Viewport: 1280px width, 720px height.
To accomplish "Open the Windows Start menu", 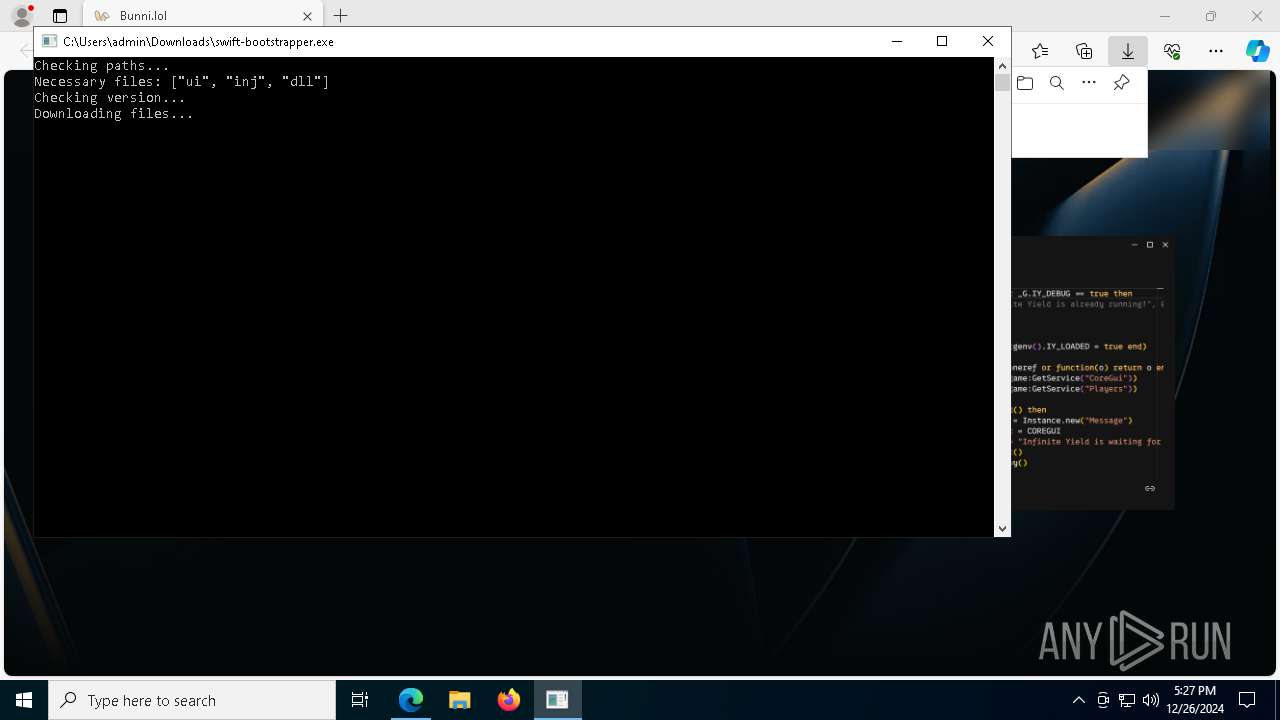I will [x=24, y=700].
